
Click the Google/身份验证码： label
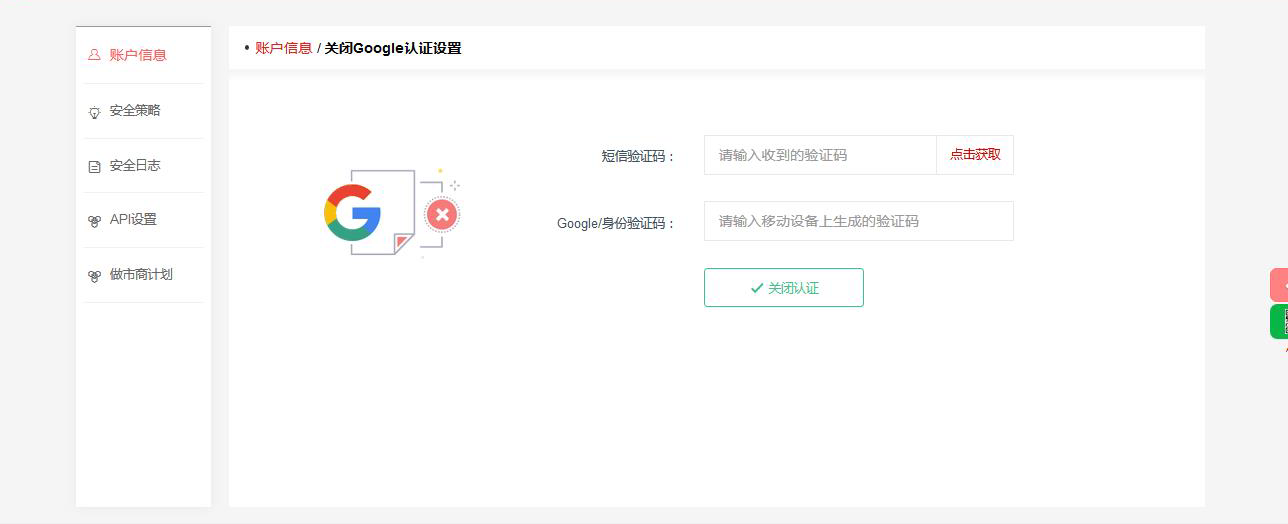click(x=617, y=223)
